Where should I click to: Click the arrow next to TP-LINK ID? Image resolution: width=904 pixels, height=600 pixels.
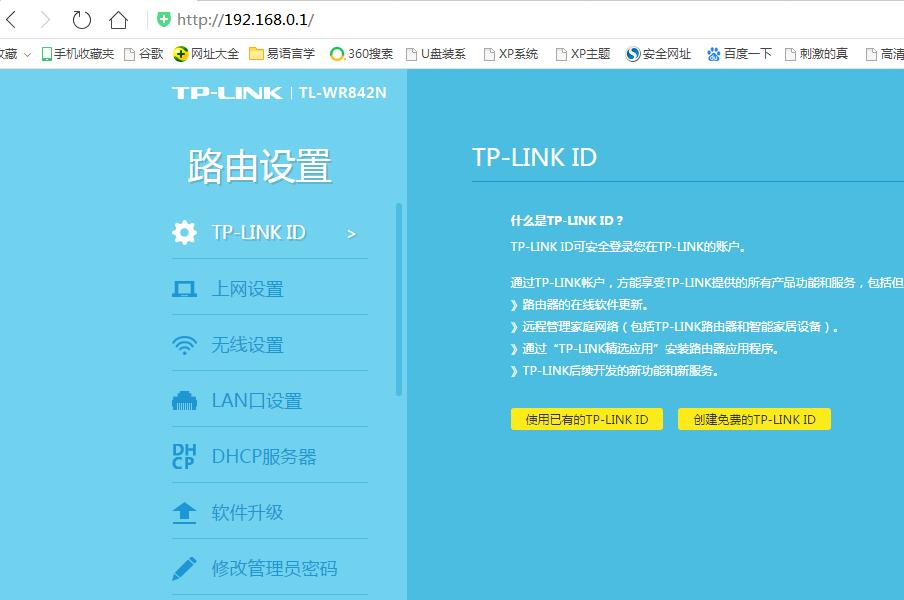(351, 233)
